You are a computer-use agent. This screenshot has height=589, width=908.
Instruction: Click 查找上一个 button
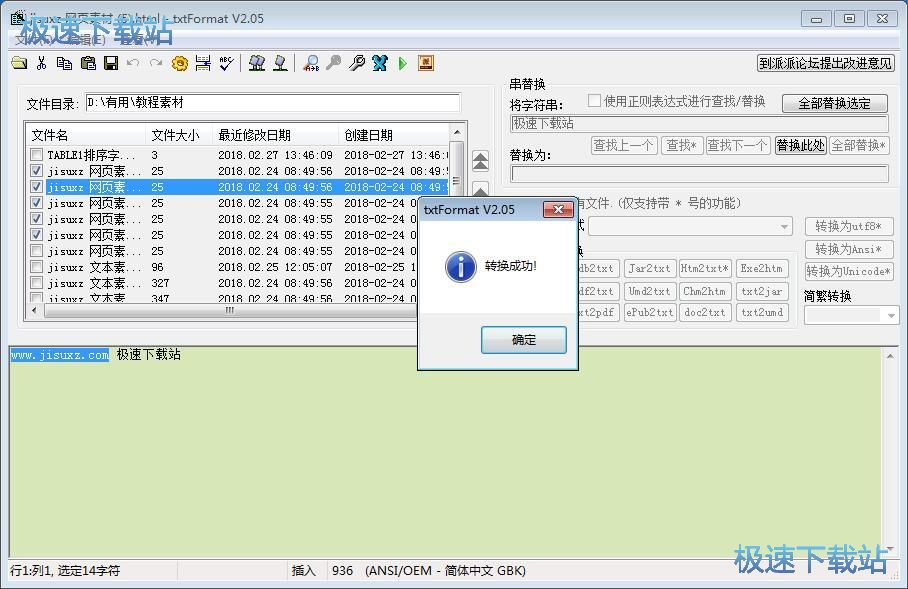(x=623, y=145)
